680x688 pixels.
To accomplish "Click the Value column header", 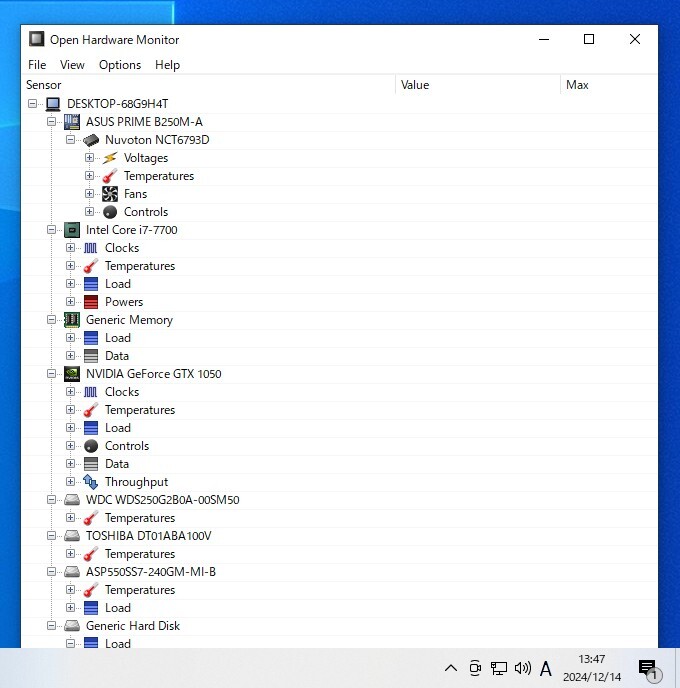I will point(478,85).
